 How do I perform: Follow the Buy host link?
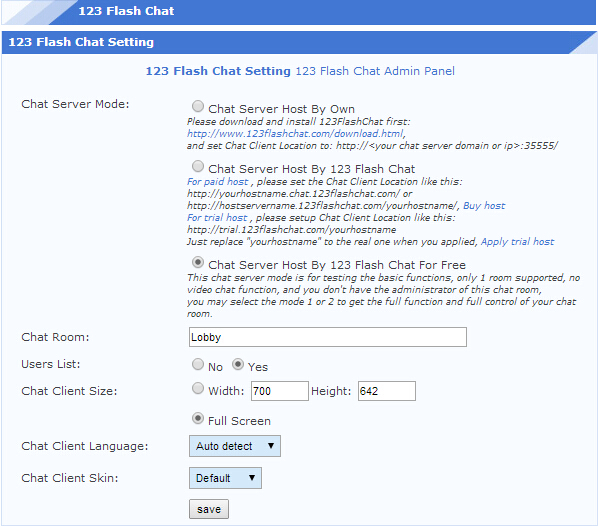484,206
